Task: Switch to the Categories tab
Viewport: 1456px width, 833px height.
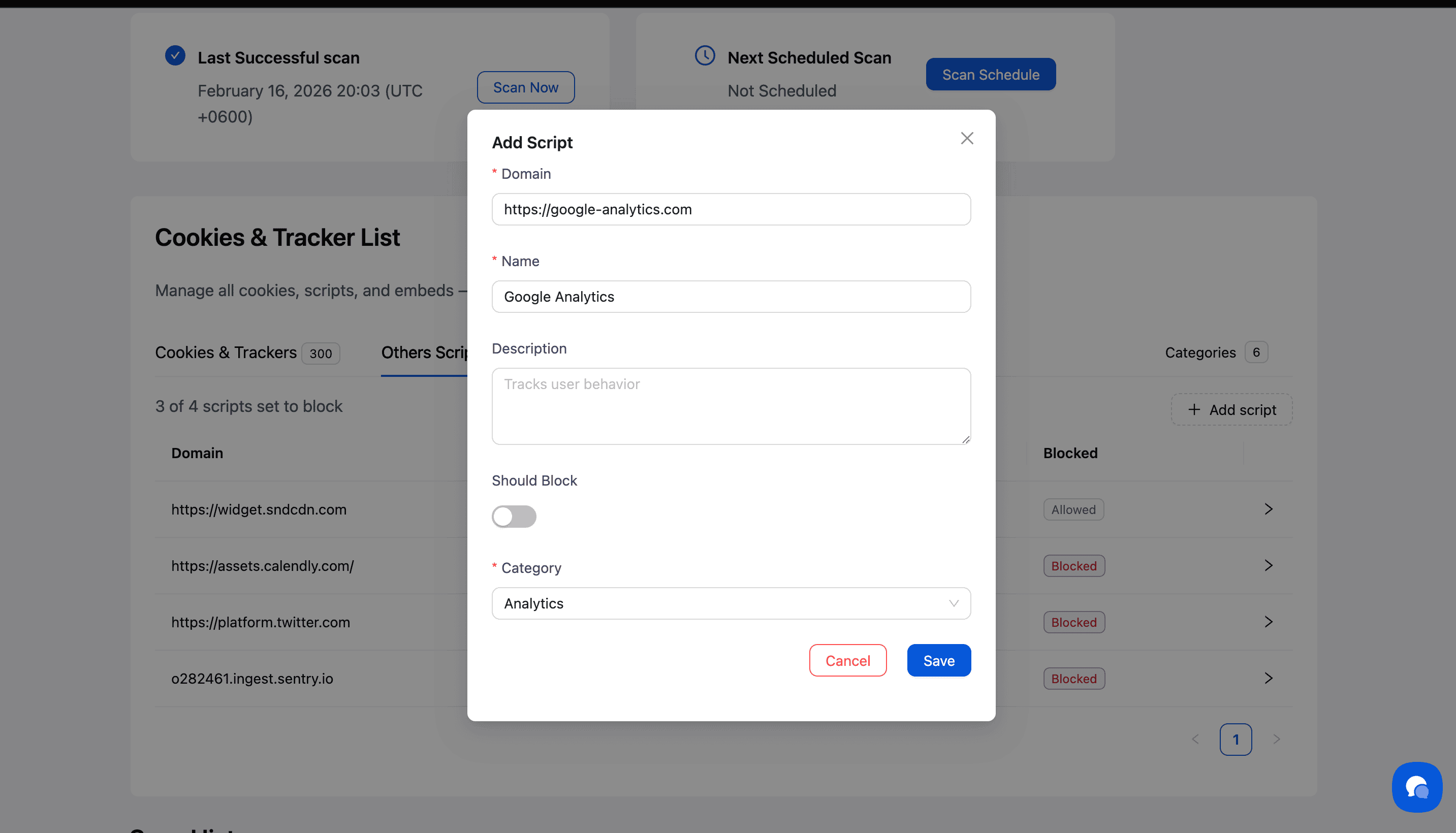Action: coord(1199,353)
